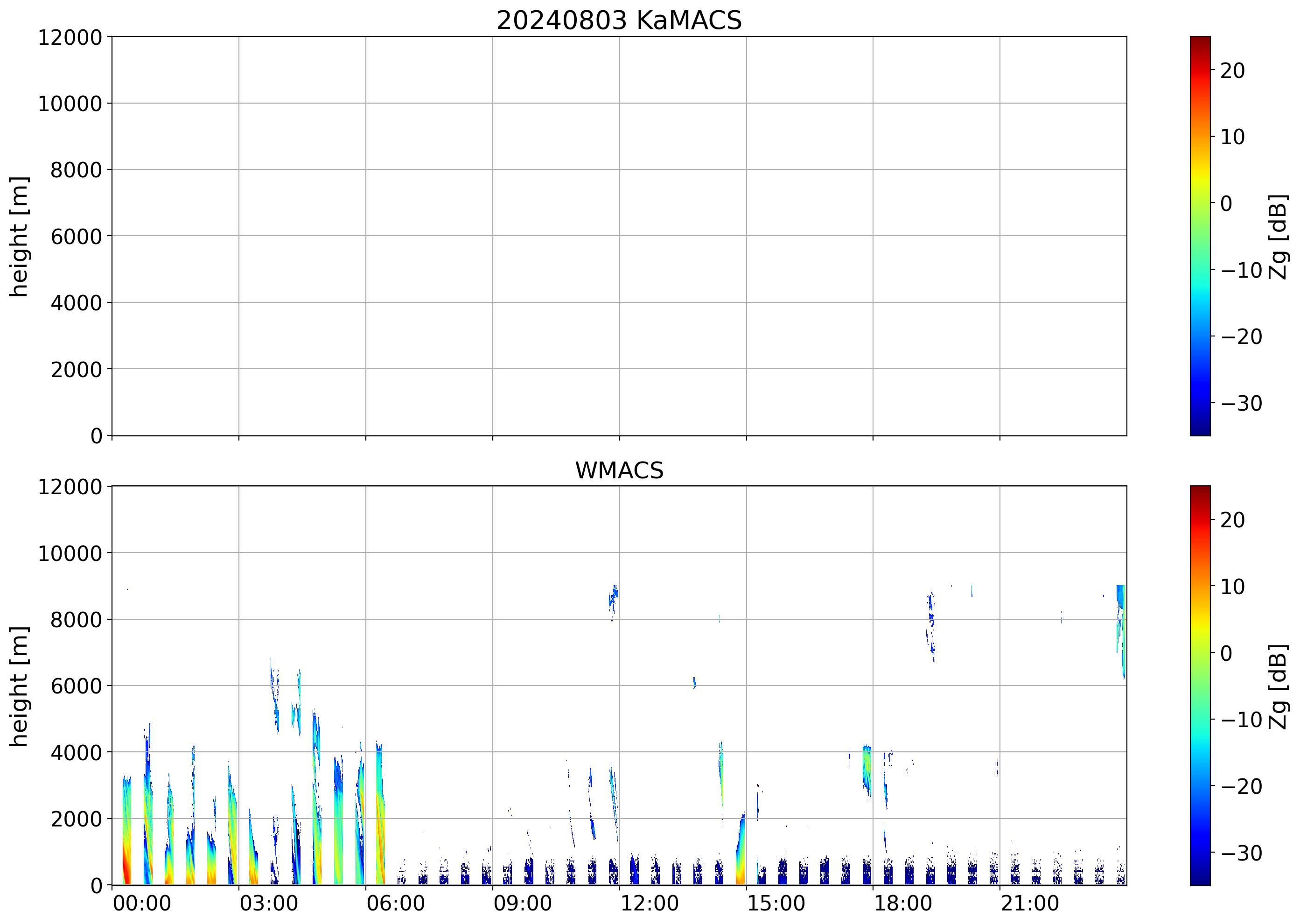
Task: Click the top plot colorbar
Action: 1200,236
